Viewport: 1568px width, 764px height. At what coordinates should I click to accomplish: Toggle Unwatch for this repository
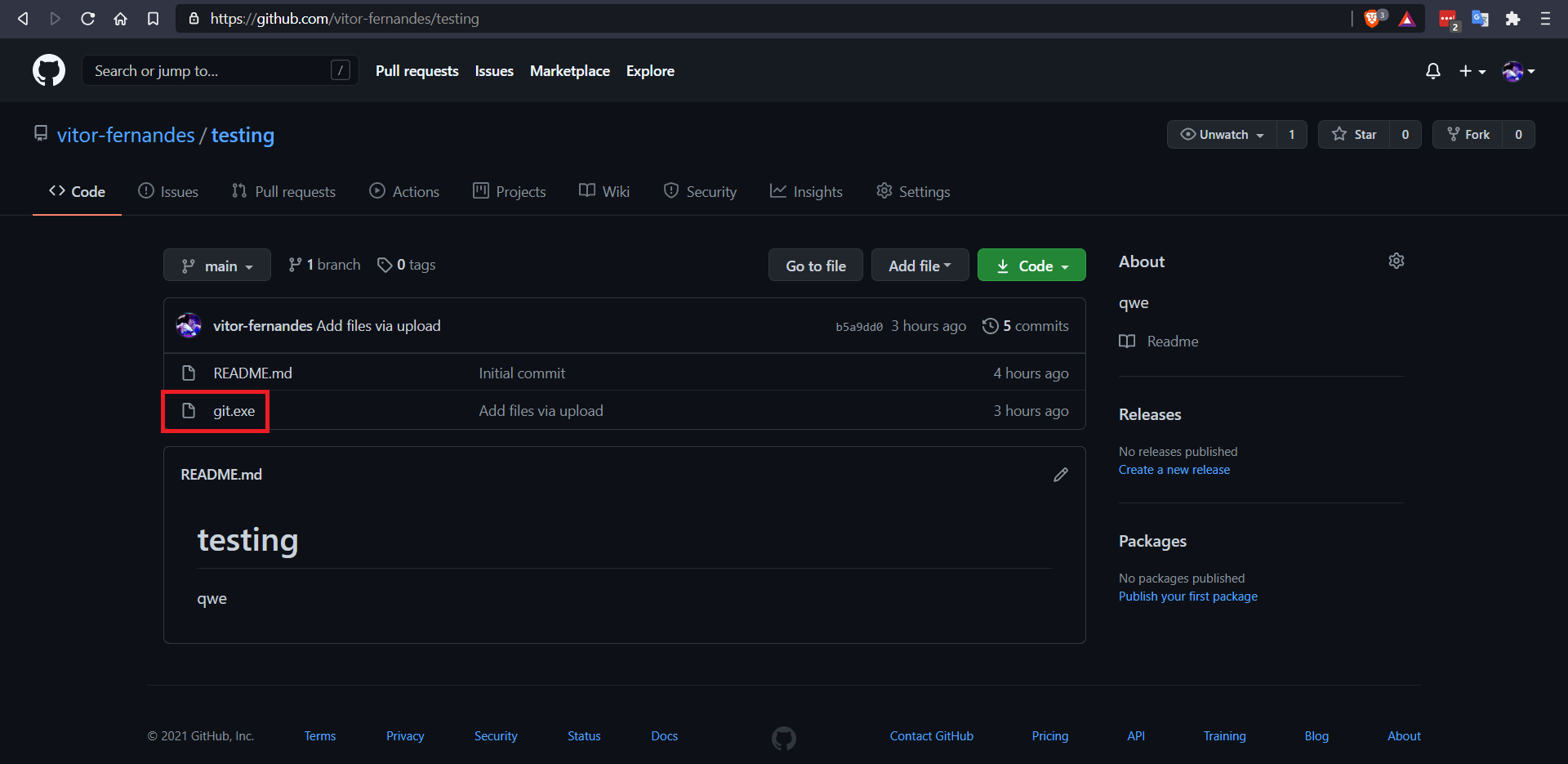pos(1222,135)
